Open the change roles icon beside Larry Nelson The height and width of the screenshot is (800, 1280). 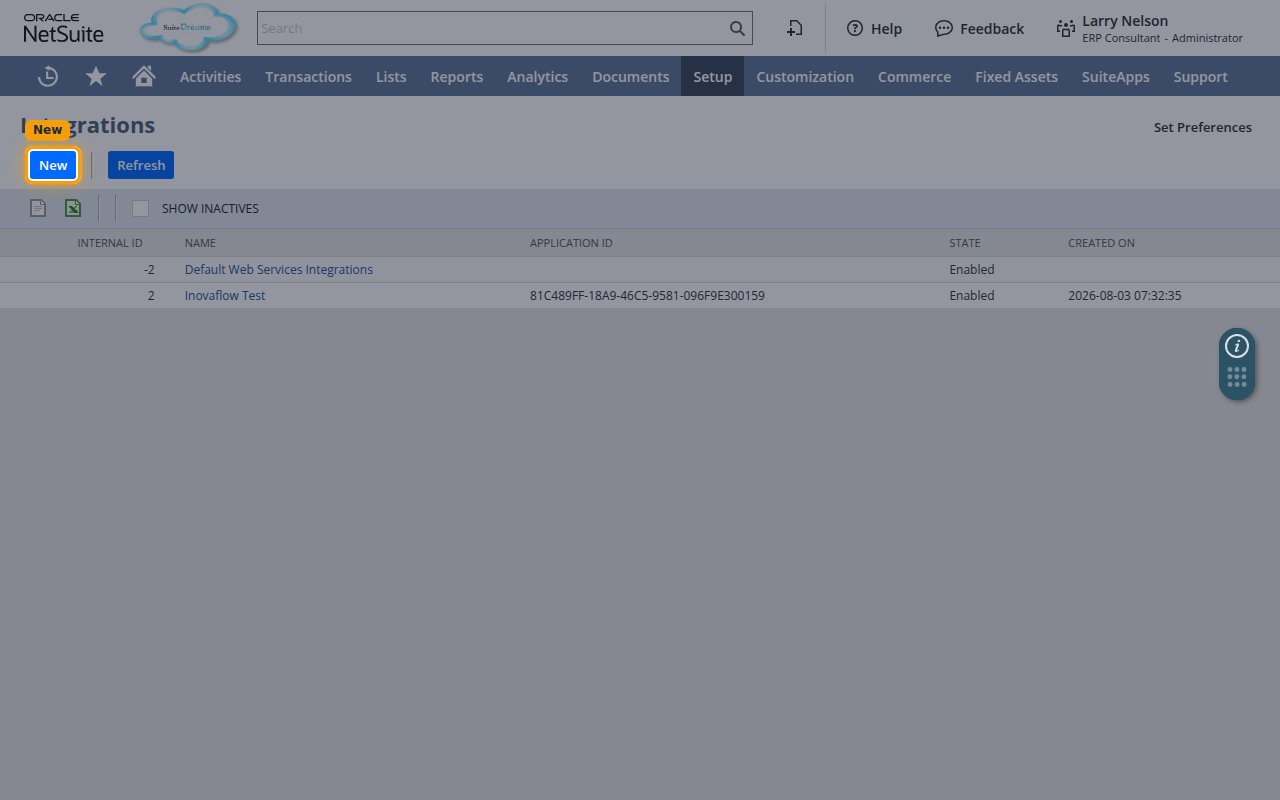pyautogui.click(x=1065, y=28)
